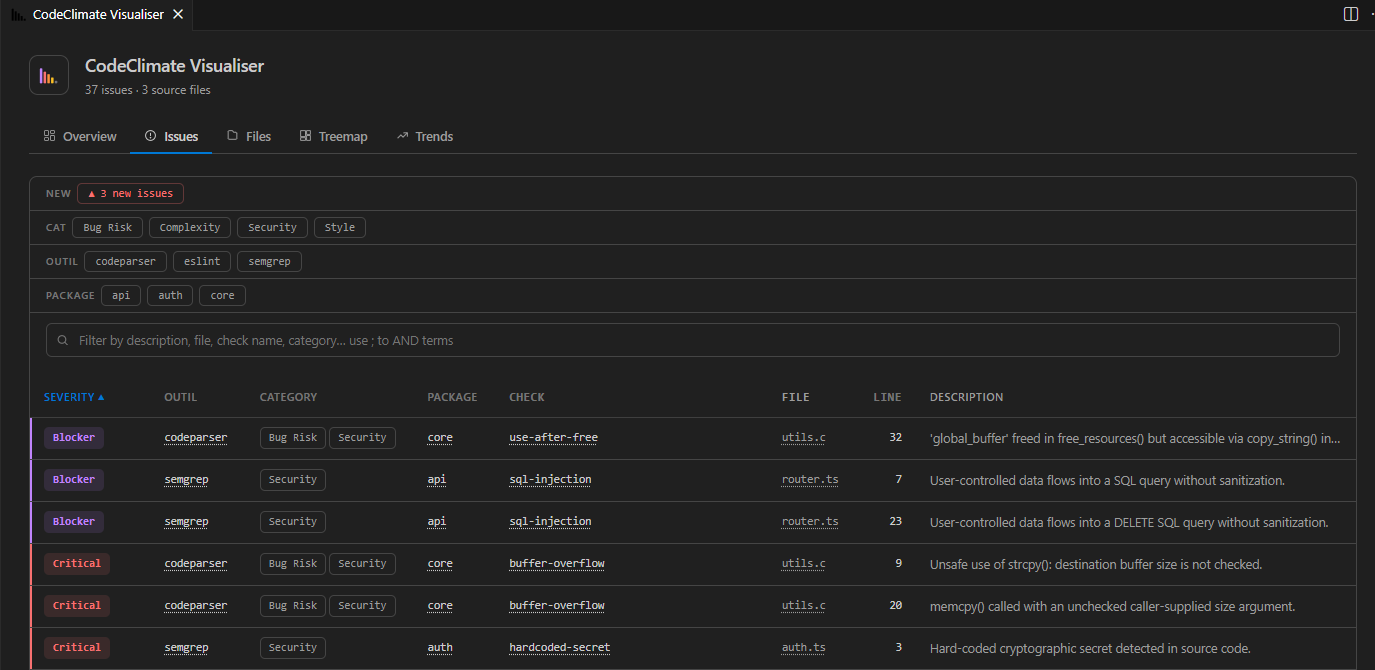The width and height of the screenshot is (1375, 670).
Task: Toggle the auth package filter chip
Action: coord(170,296)
